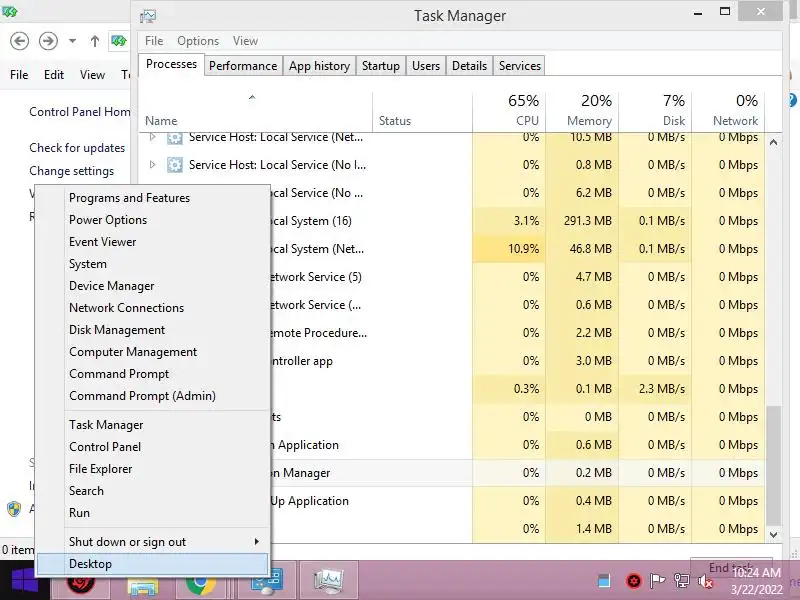Click scrollbar down arrow in process list

click(x=773, y=534)
